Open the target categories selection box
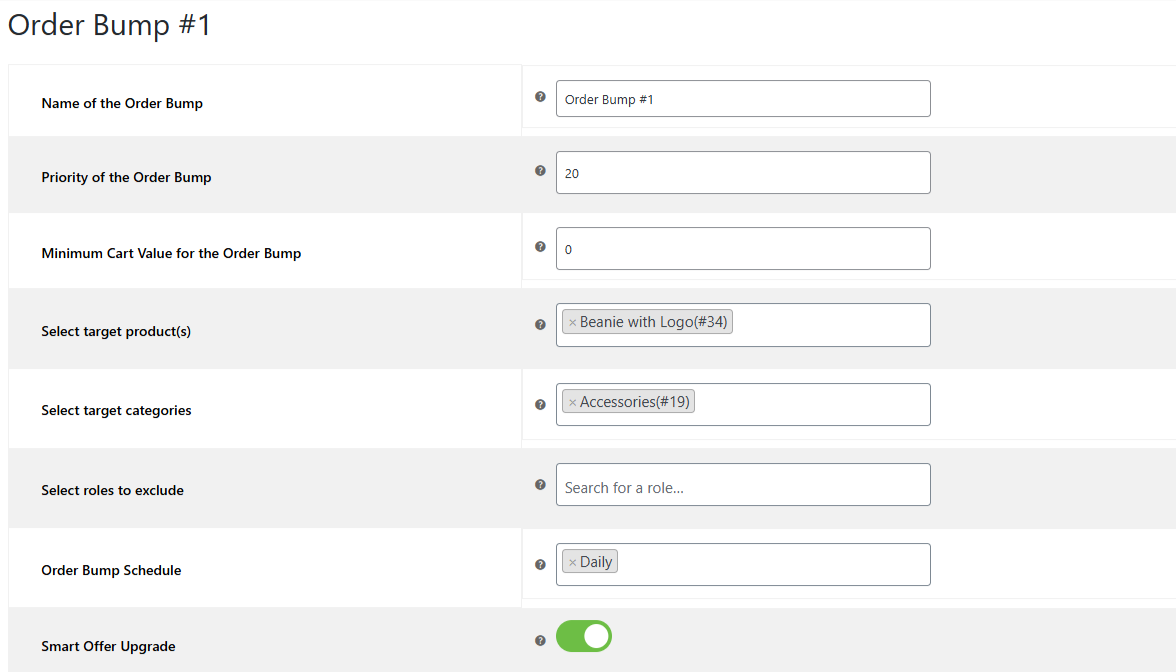The height and width of the screenshot is (672, 1176). [x=810, y=404]
